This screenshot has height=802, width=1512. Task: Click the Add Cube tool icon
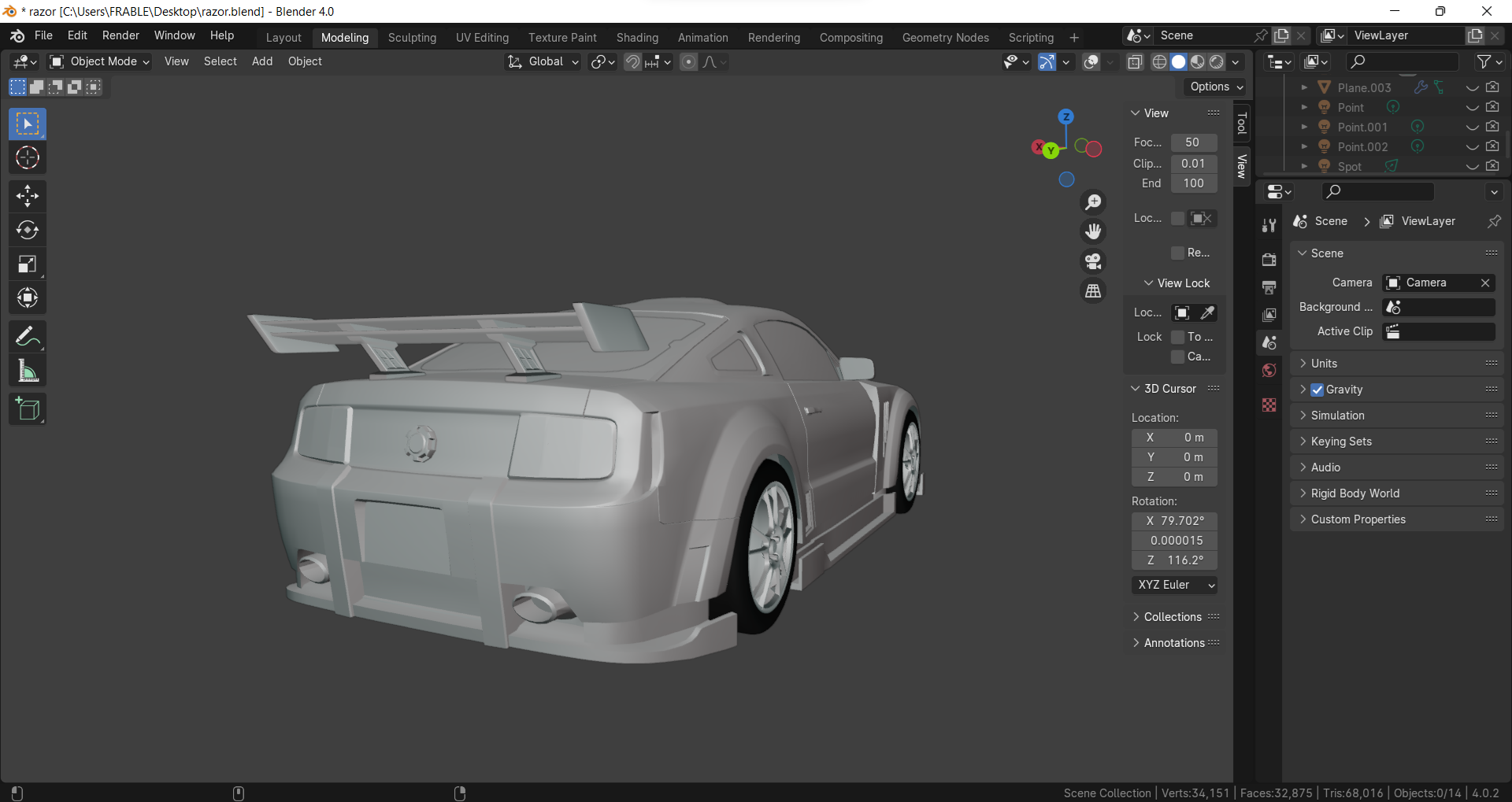[x=28, y=409]
